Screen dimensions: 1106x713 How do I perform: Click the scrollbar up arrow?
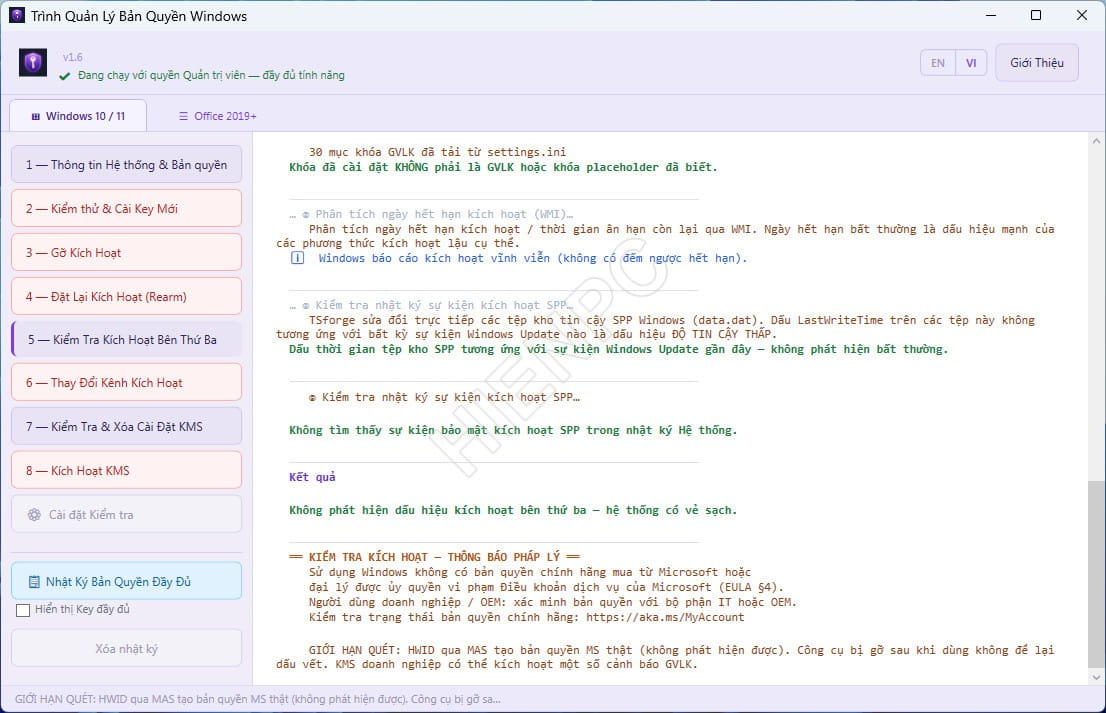point(1095,141)
